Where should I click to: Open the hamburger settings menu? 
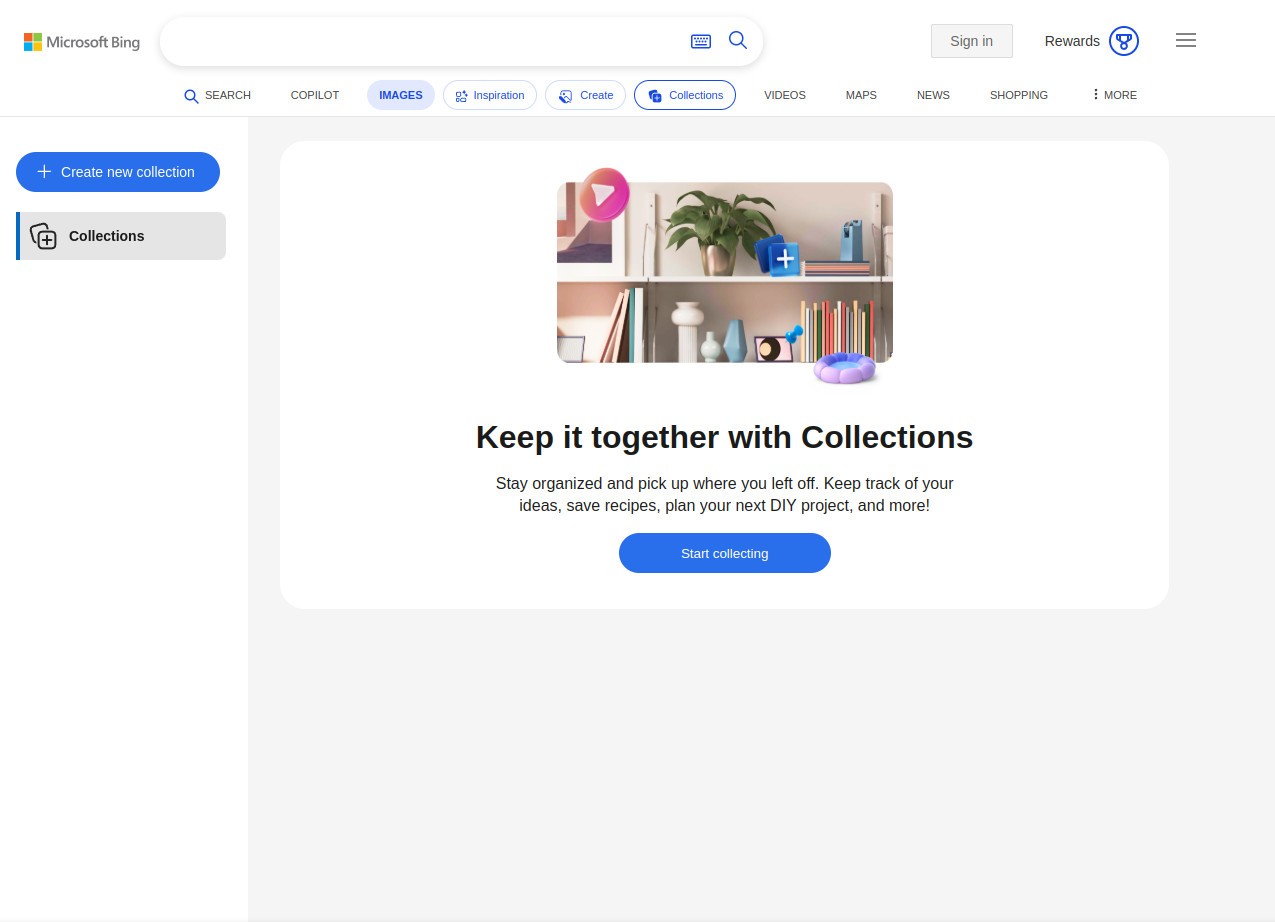1186,40
